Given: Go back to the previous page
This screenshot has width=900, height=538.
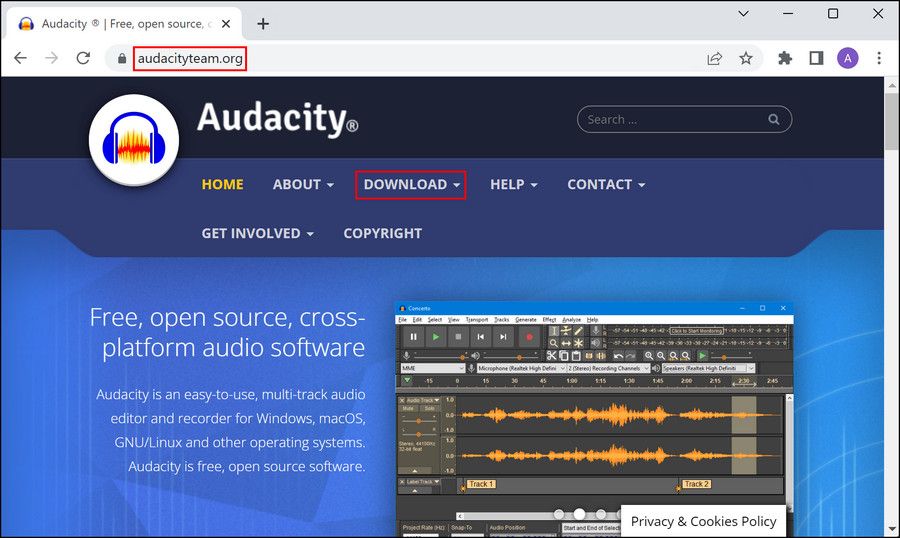Looking at the screenshot, I should (21, 58).
